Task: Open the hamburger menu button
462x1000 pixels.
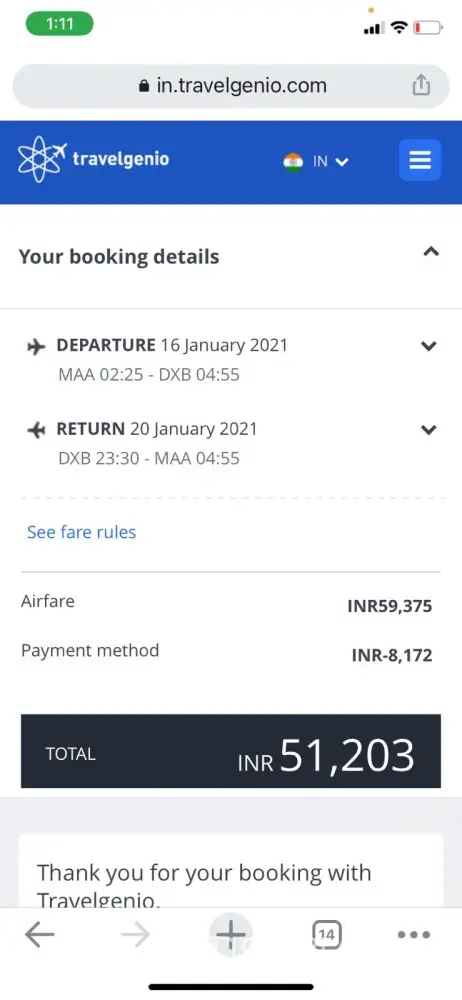Action: tap(420, 160)
